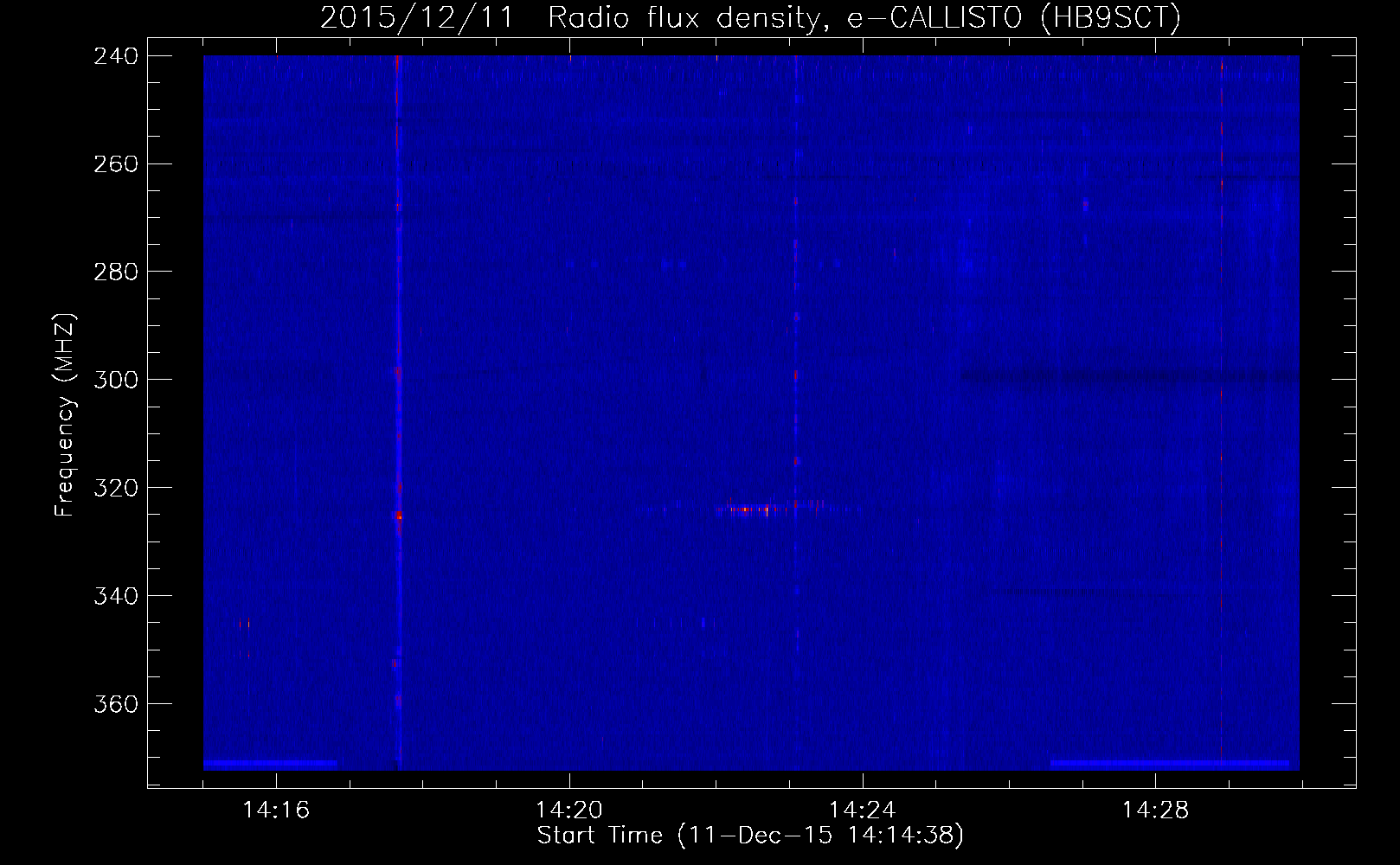This screenshot has width=1400, height=865.
Task: Click the 300 frequency tick label
Action: pyautogui.click(x=115, y=381)
